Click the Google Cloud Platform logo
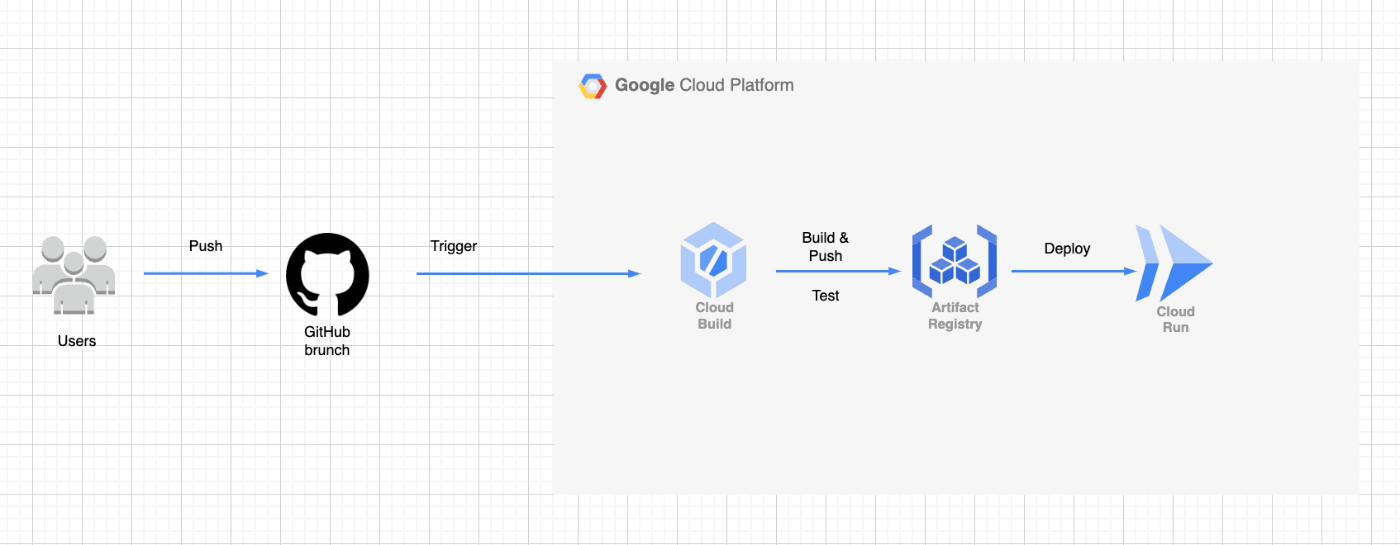 point(593,86)
